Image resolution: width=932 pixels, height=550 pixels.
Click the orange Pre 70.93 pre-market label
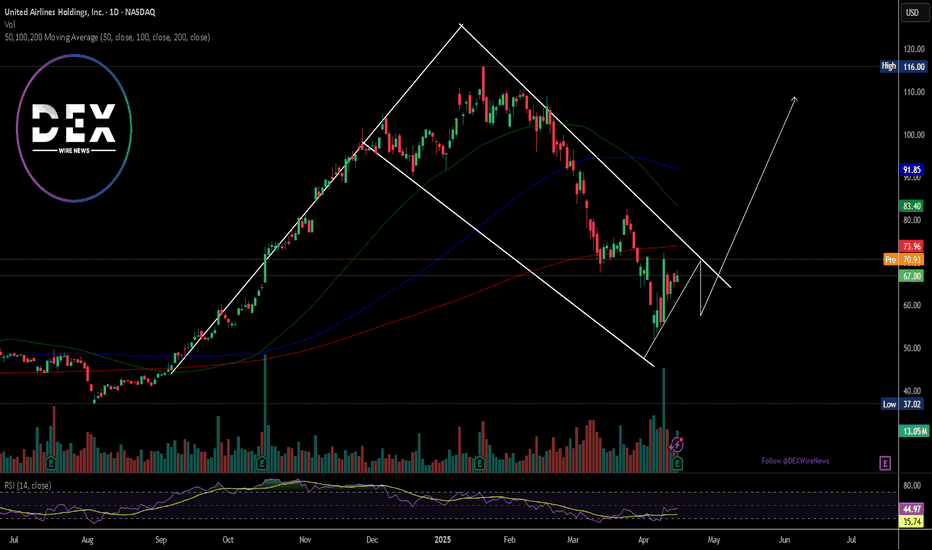point(904,260)
